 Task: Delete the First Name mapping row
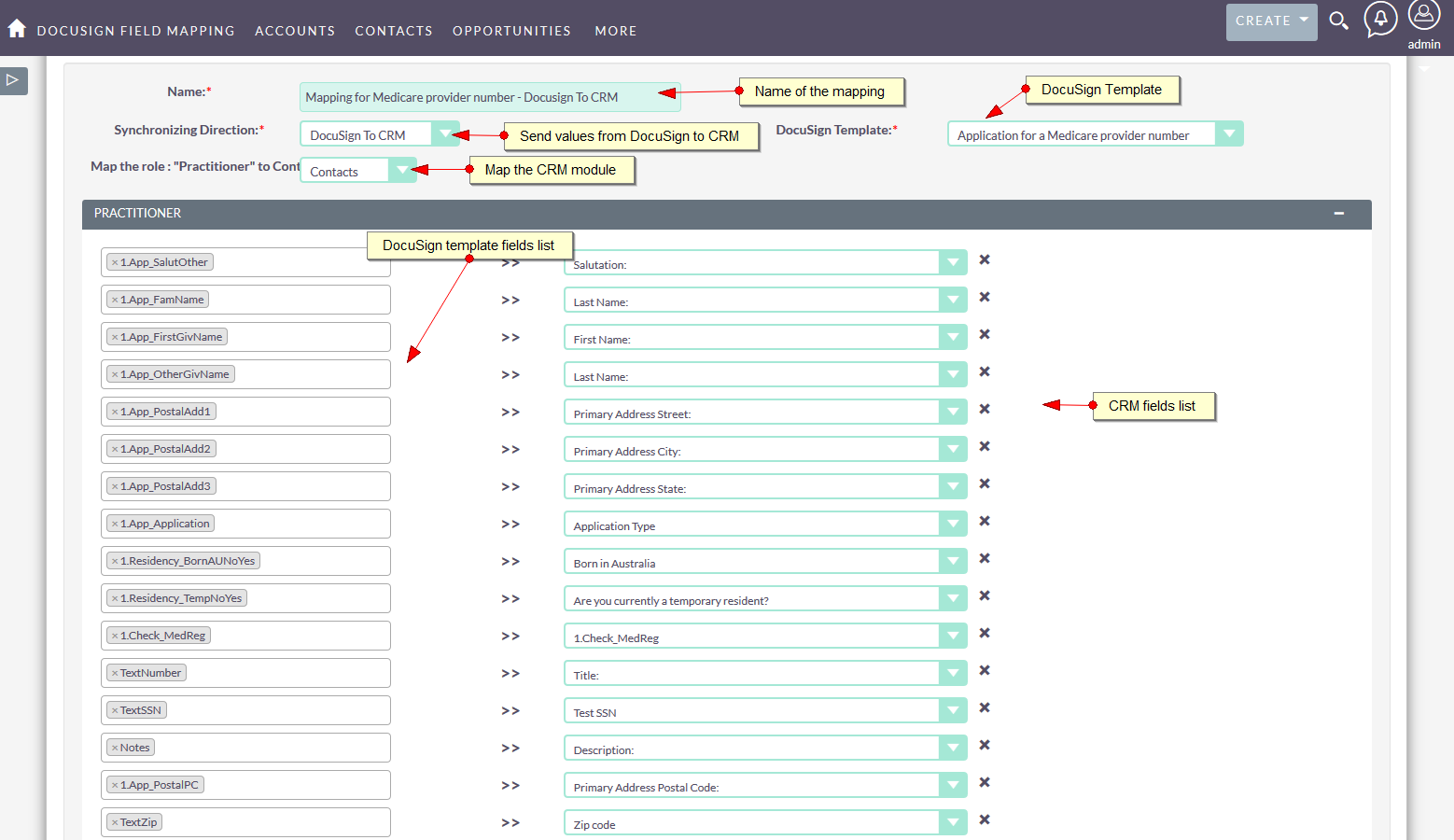tap(985, 334)
